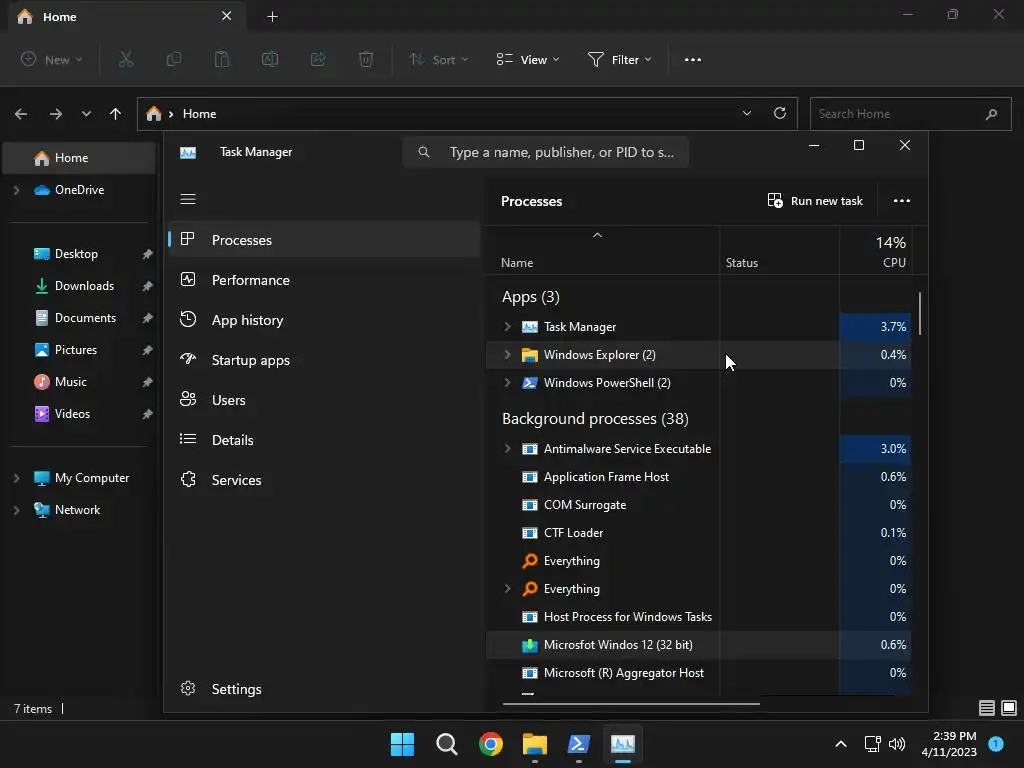Select Host Process for Windows Tasks
This screenshot has width=1024, height=768.
click(698, 616)
